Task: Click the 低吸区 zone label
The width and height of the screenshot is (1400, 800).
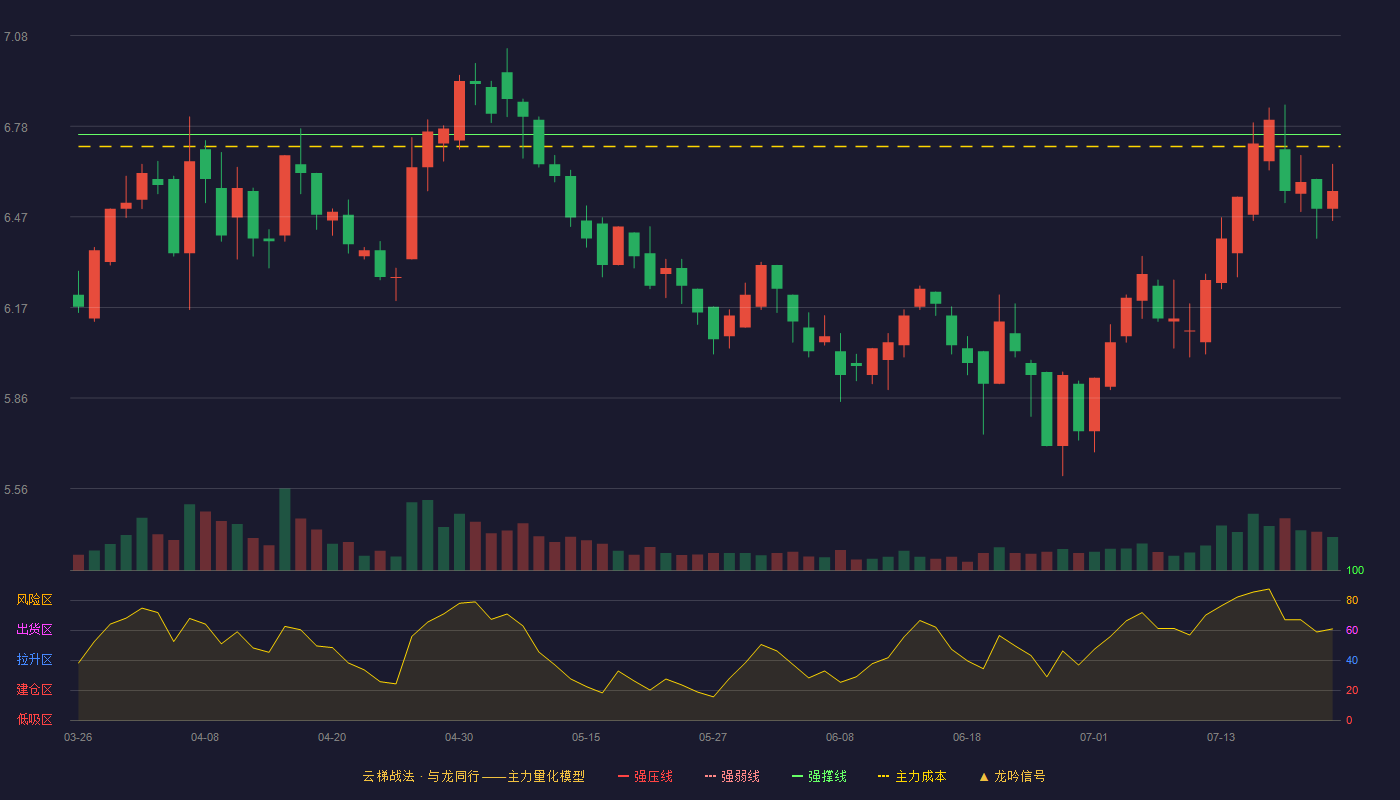Action: 35,719
